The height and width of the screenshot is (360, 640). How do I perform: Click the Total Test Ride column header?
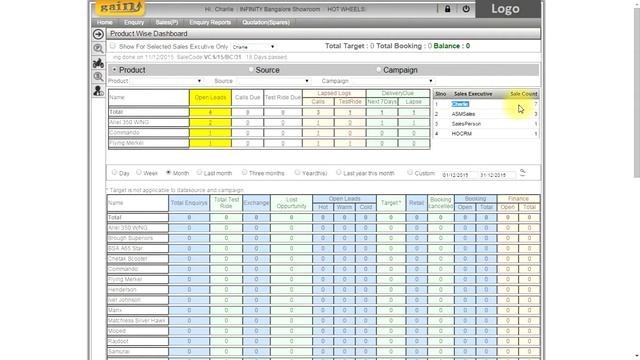coord(226,203)
